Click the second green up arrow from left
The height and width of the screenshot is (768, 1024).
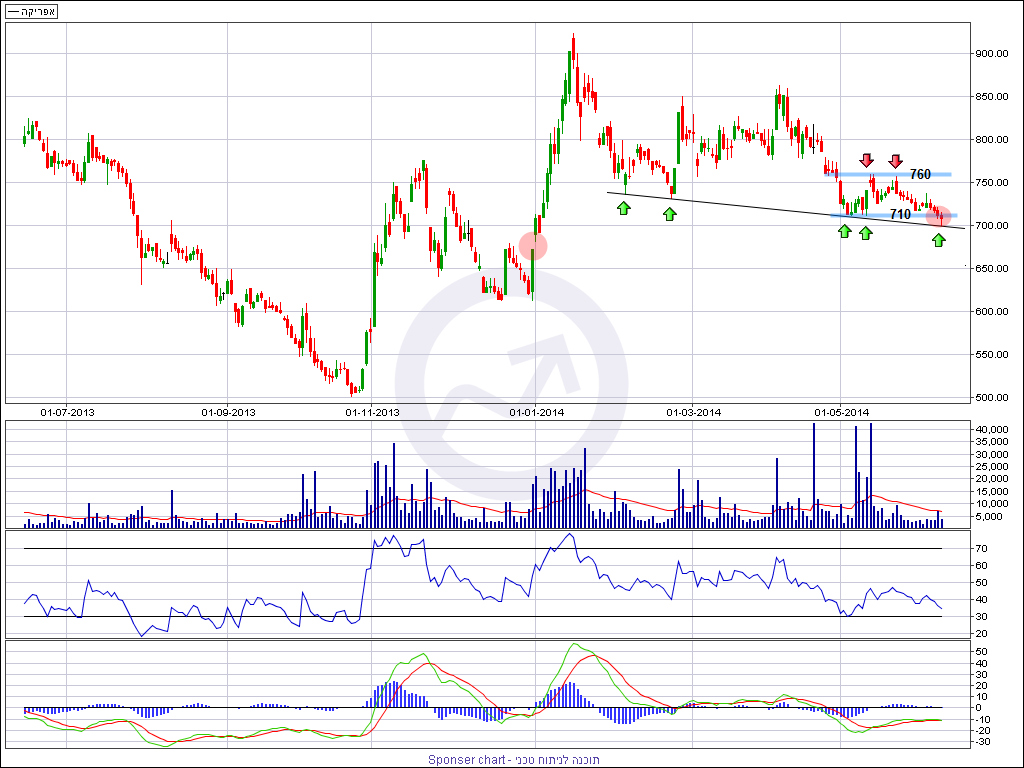(670, 213)
